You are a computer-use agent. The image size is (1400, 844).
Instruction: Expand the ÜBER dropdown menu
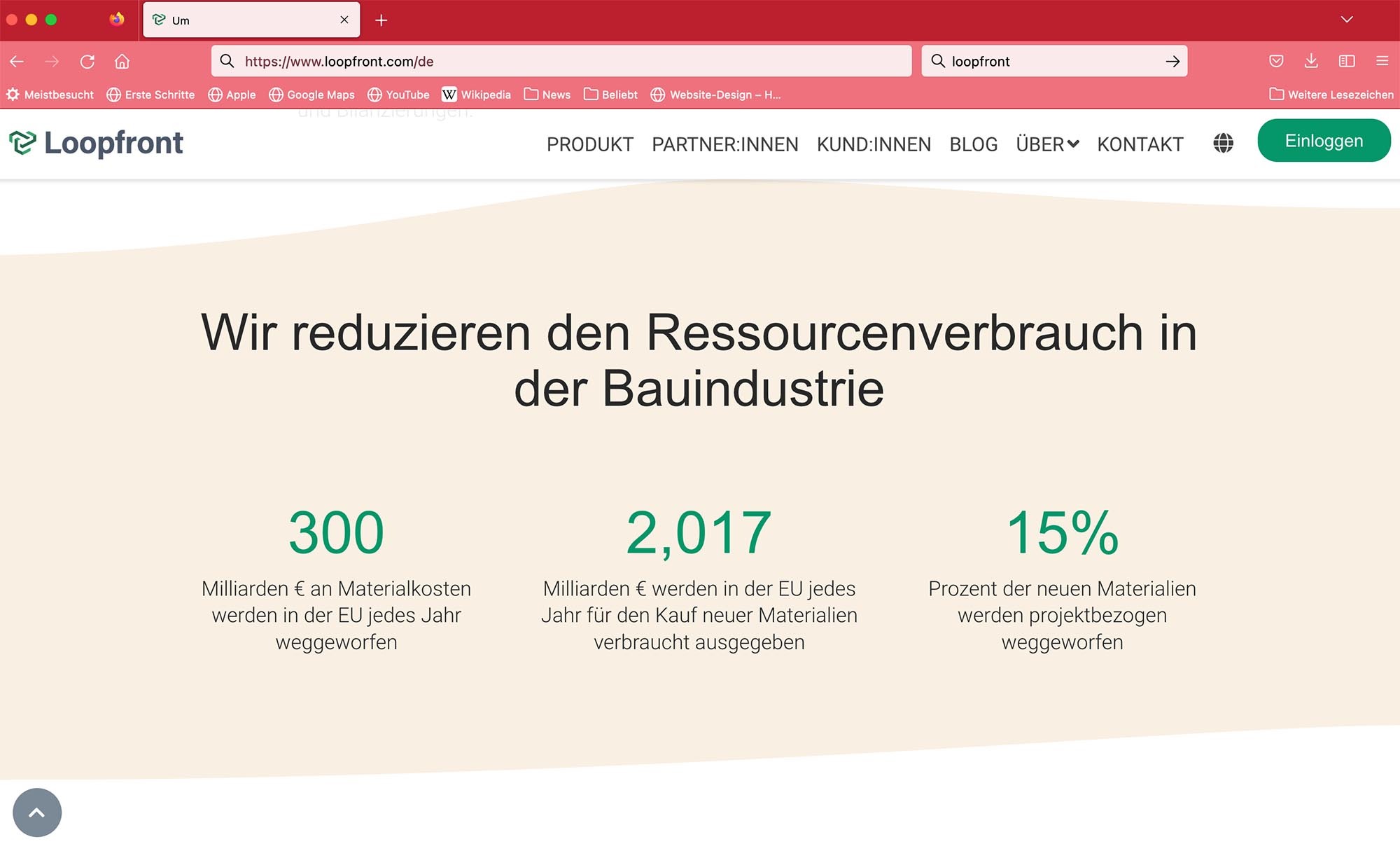point(1047,144)
